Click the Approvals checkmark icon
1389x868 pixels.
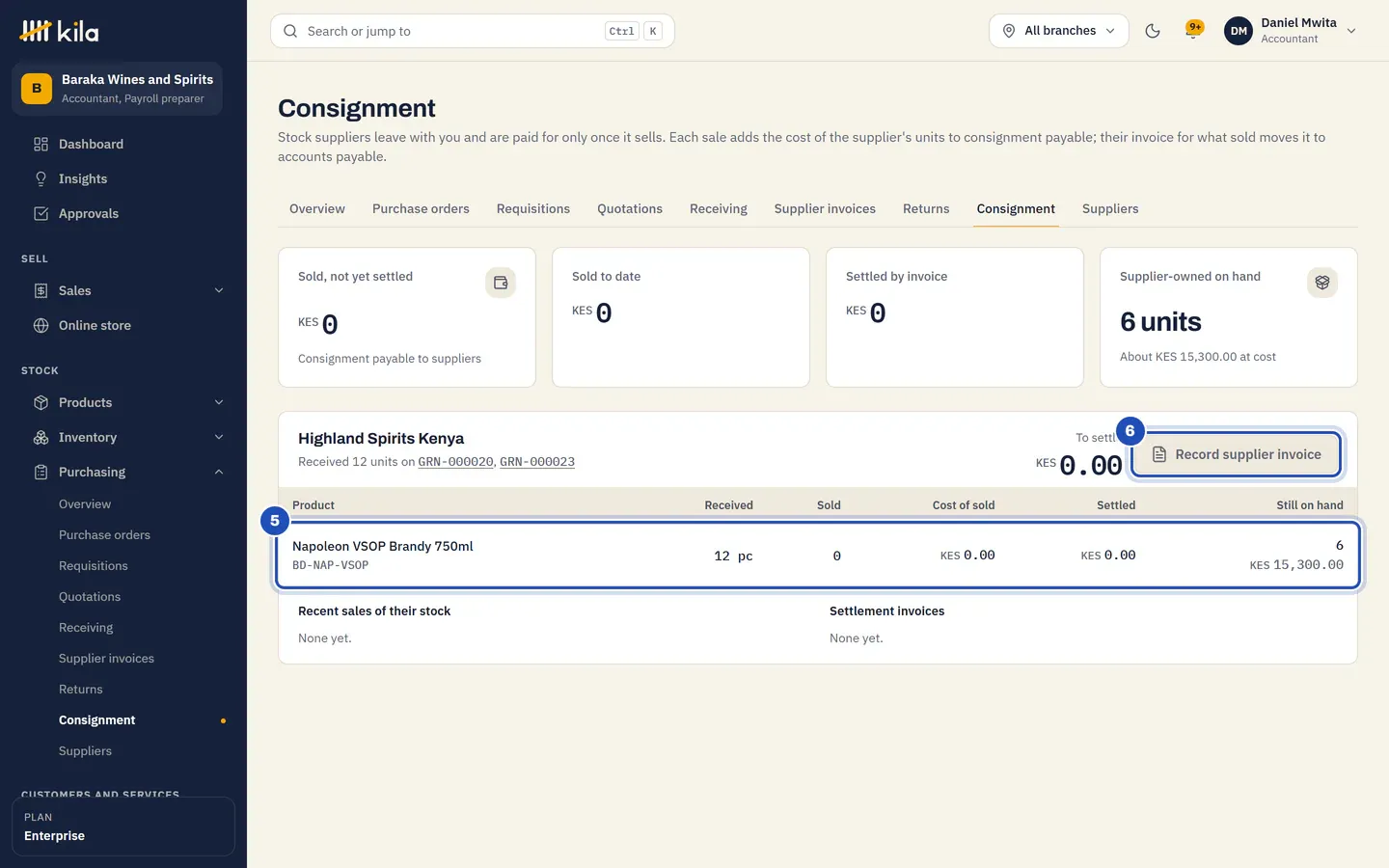pos(41,213)
